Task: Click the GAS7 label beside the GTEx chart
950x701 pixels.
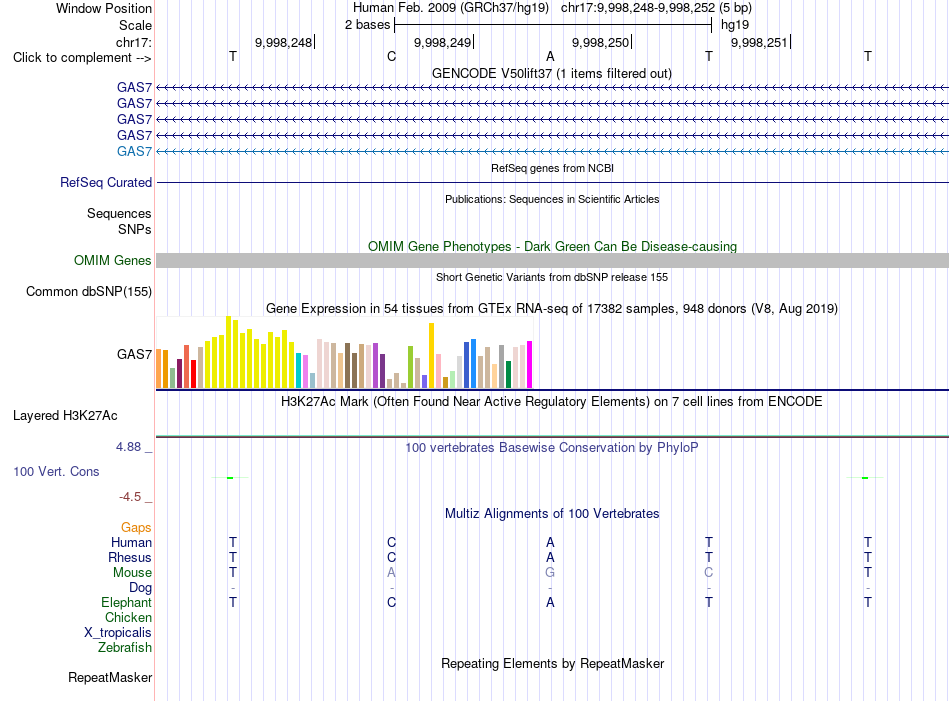Action: [x=135, y=354]
